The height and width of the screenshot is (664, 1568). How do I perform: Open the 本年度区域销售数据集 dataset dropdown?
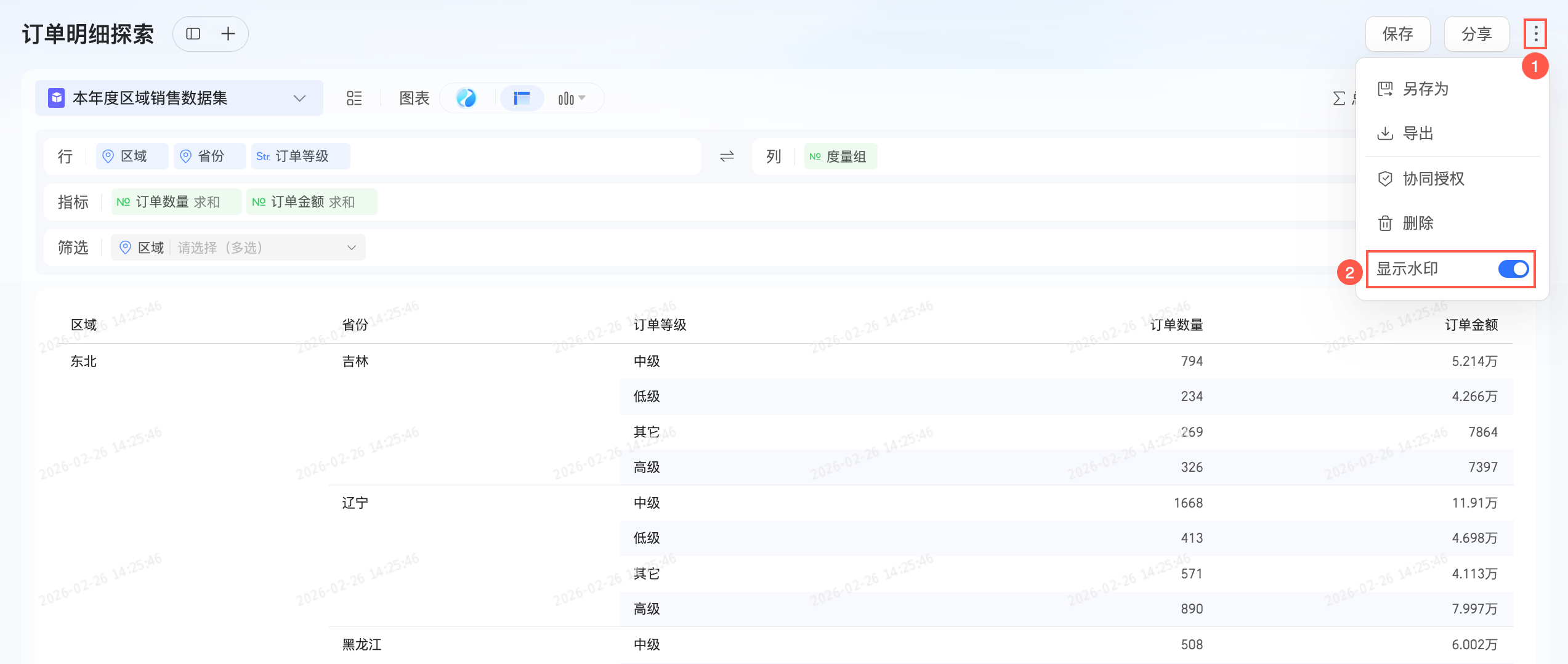coord(179,98)
